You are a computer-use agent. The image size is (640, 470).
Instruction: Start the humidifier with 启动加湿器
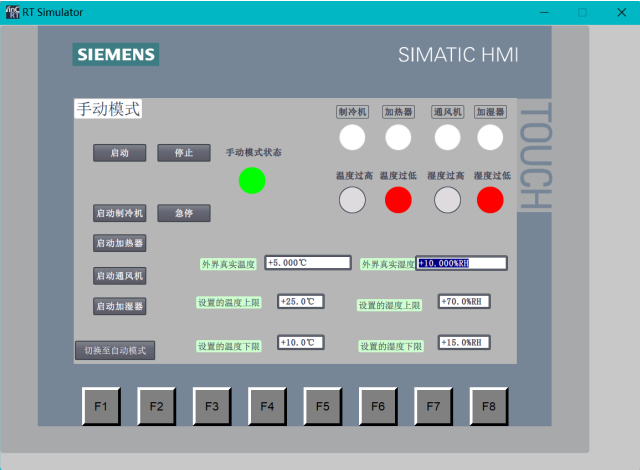pyautogui.click(x=120, y=306)
